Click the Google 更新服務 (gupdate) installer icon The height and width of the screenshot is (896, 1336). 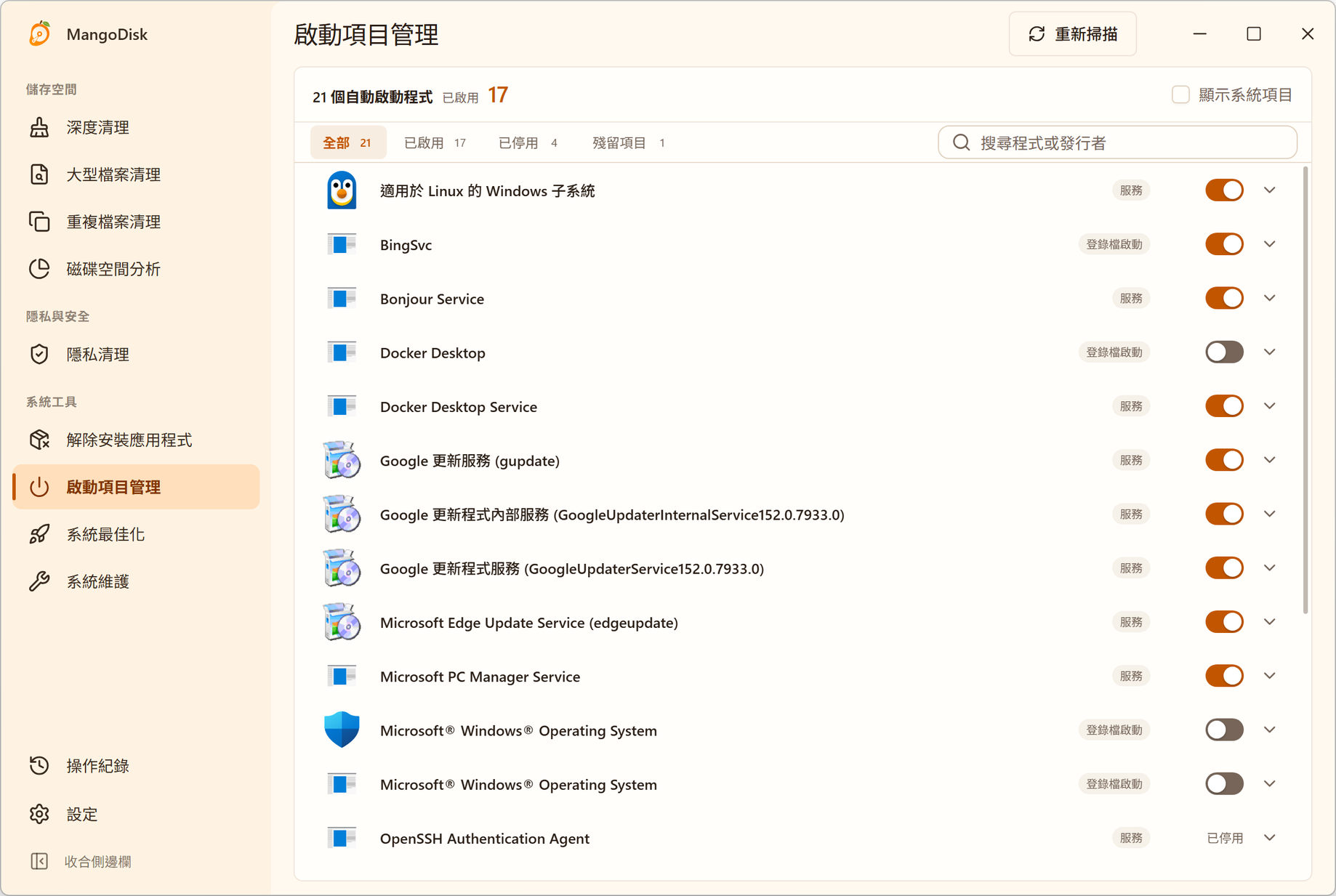pos(342,460)
